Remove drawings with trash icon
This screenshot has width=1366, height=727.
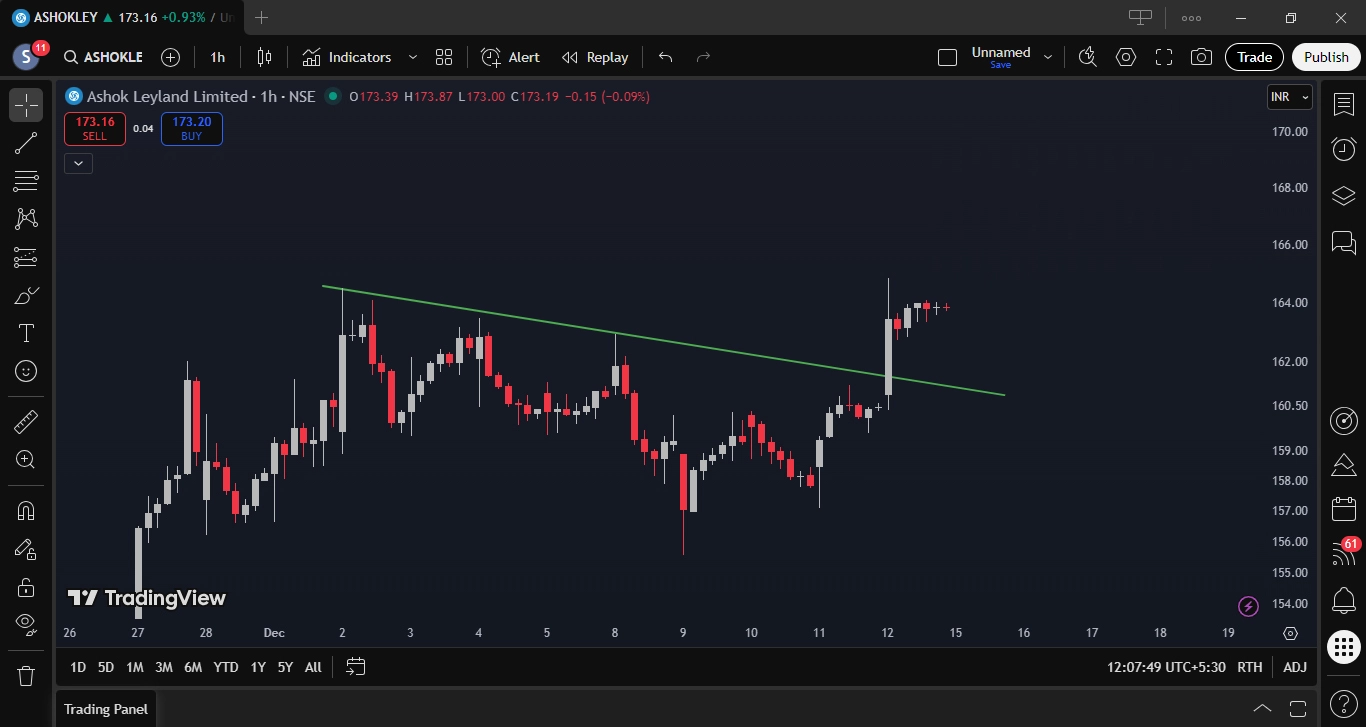(x=26, y=675)
